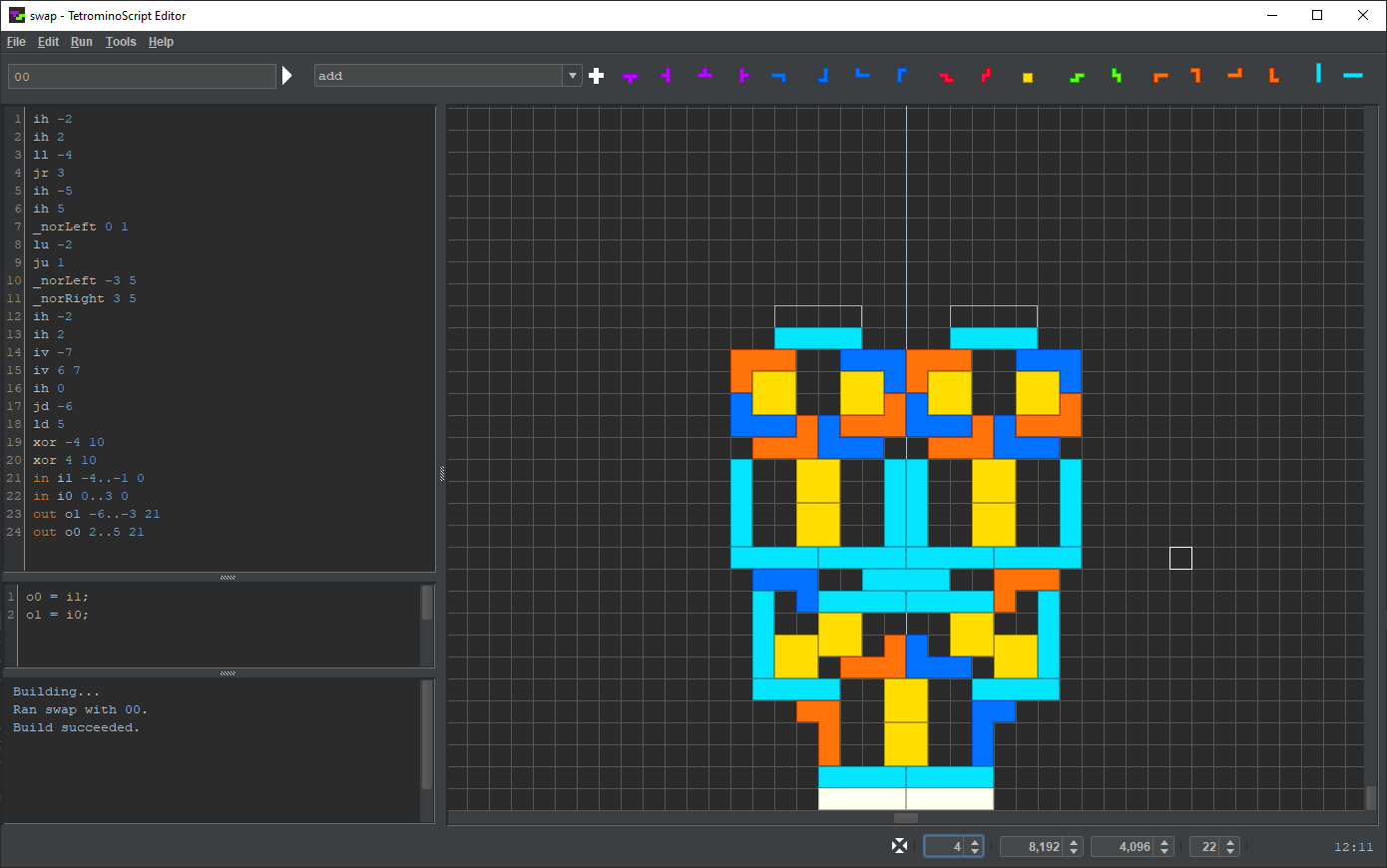Click the fit-to-view icon in status bar
Image resolution: width=1387 pixels, height=868 pixels.
pyautogui.click(x=899, y=846)
